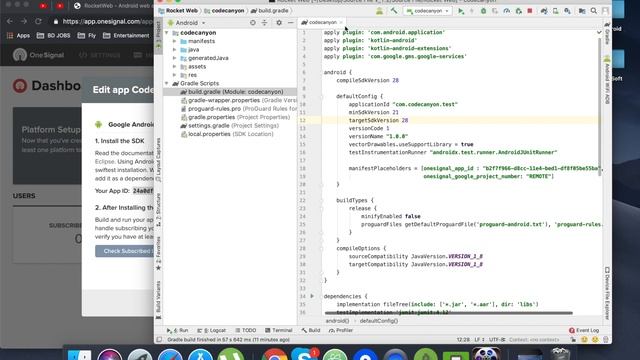Open Project panel settings gear

pos(279,23)
